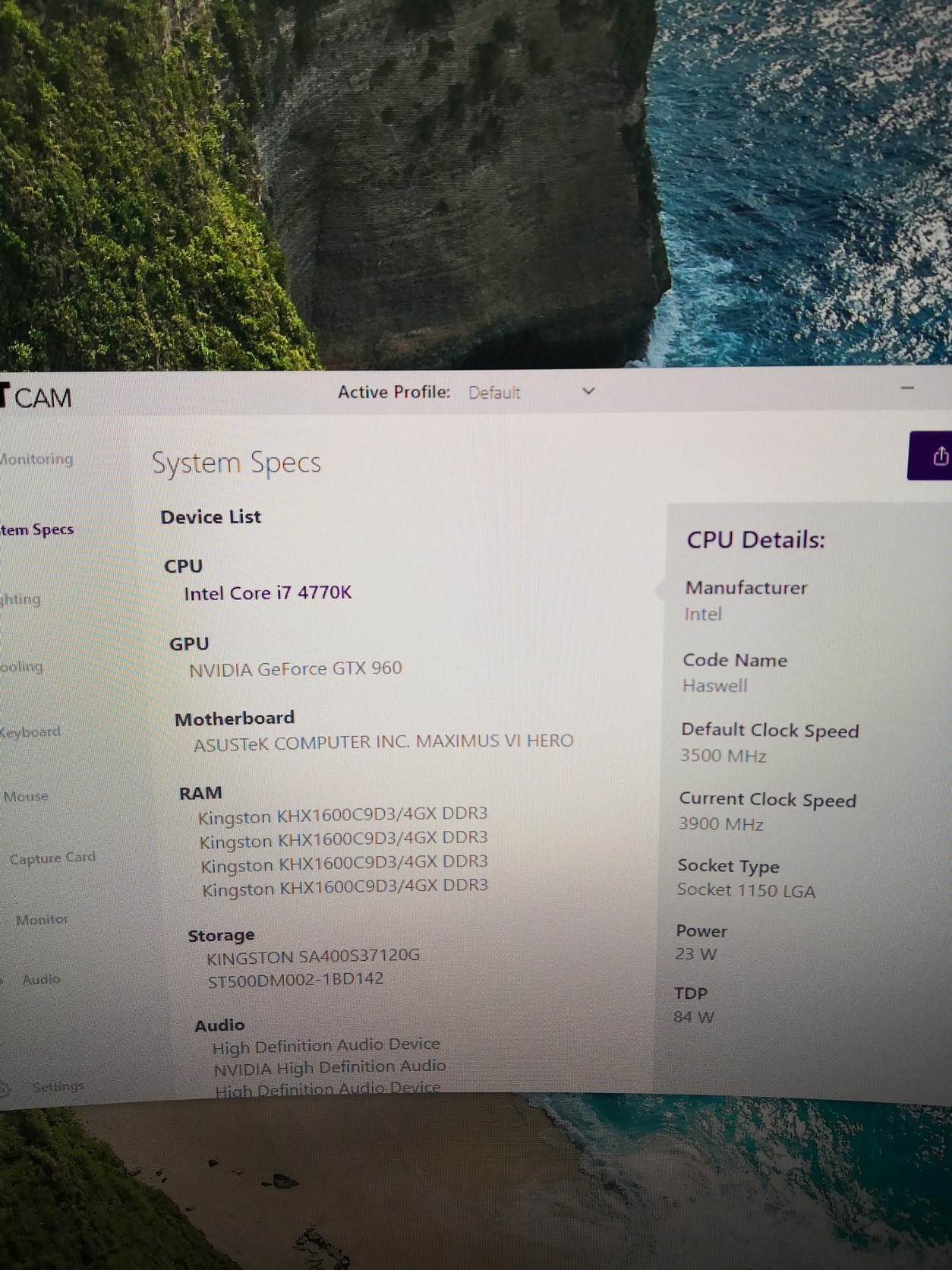Click the purple share/export button
This screenshot has height=1270, width=952.
932,456
